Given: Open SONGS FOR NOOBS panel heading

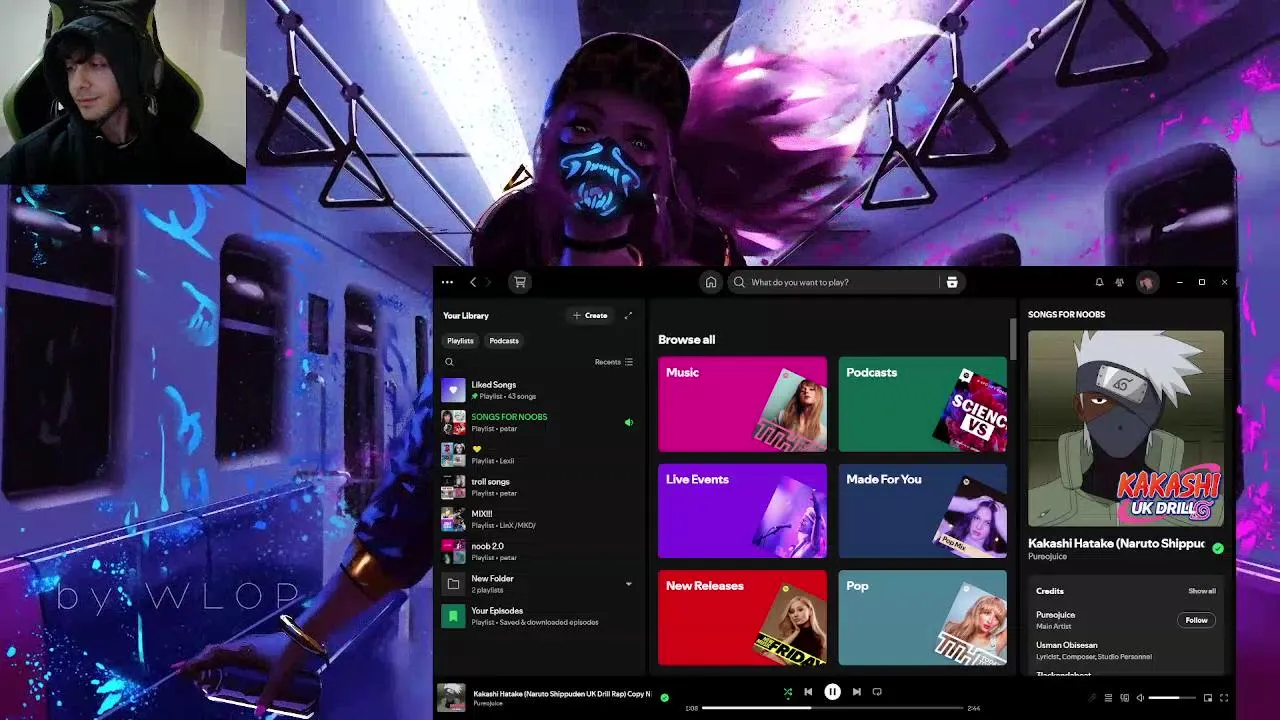Looking at the screenshot, I should click(1066, 314).
